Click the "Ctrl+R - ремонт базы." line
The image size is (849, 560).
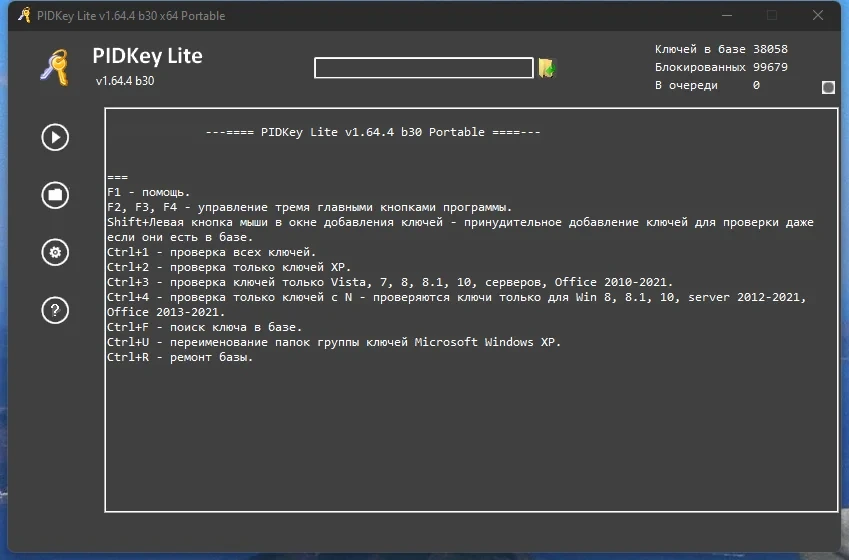pyautogui.click(x=180, y=357)
